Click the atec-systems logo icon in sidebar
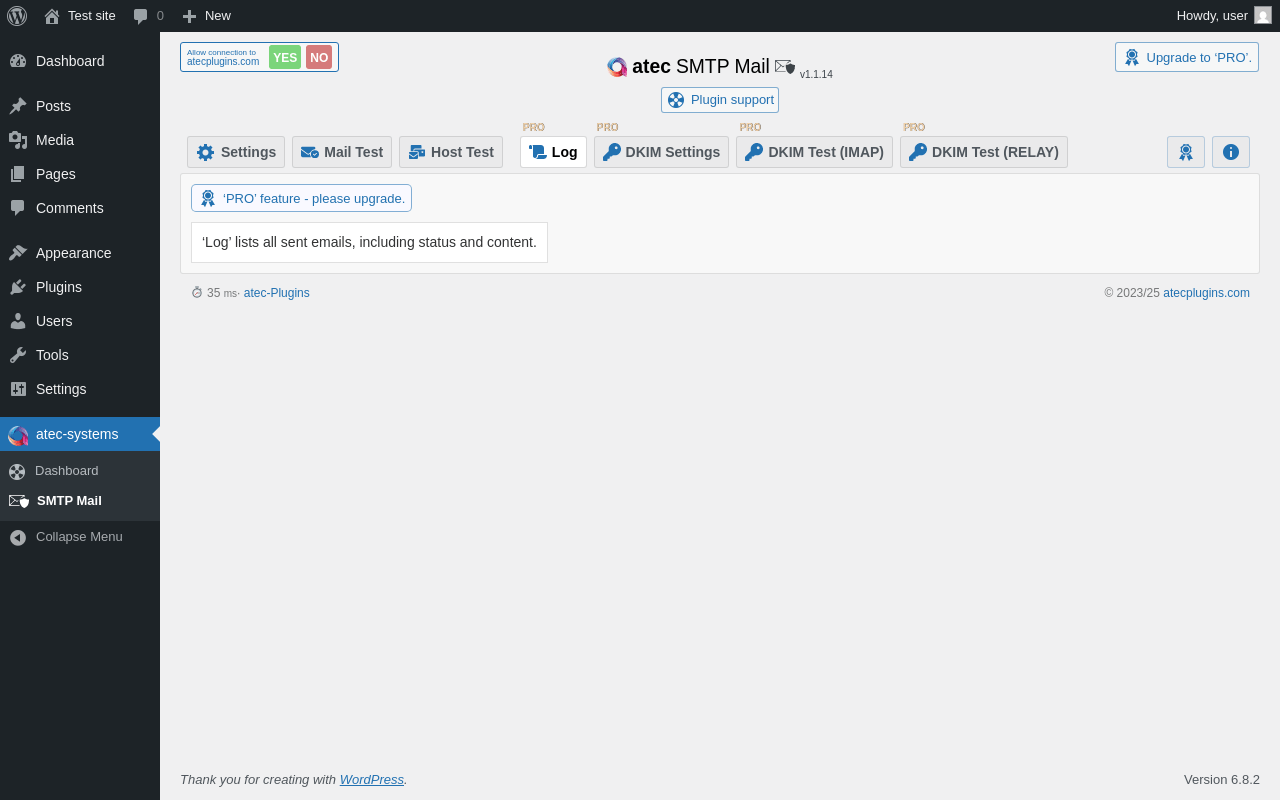The width and height of the screenshot is (1280, 800). tap(18, 435)
